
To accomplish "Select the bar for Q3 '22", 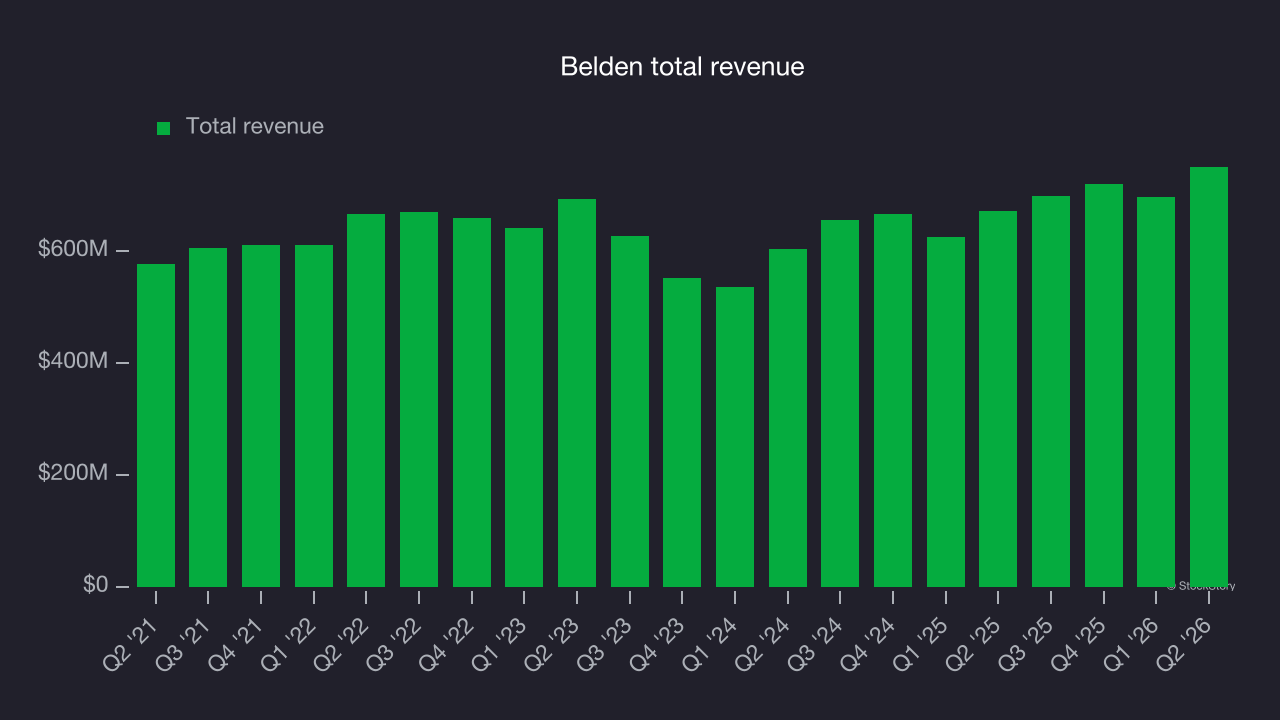I will tap(419, 399).
